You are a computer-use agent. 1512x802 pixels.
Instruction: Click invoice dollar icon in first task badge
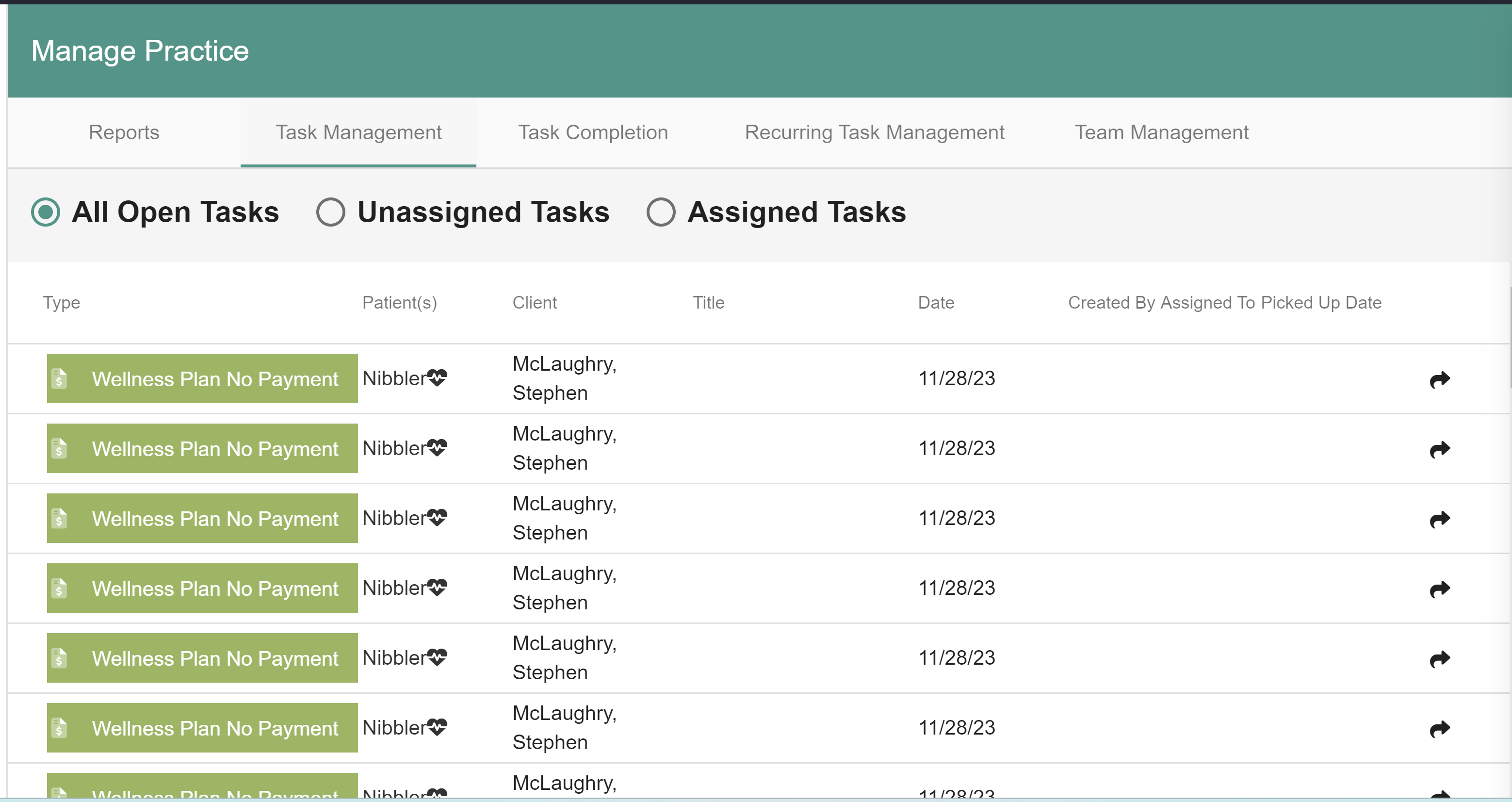(59, 379)
